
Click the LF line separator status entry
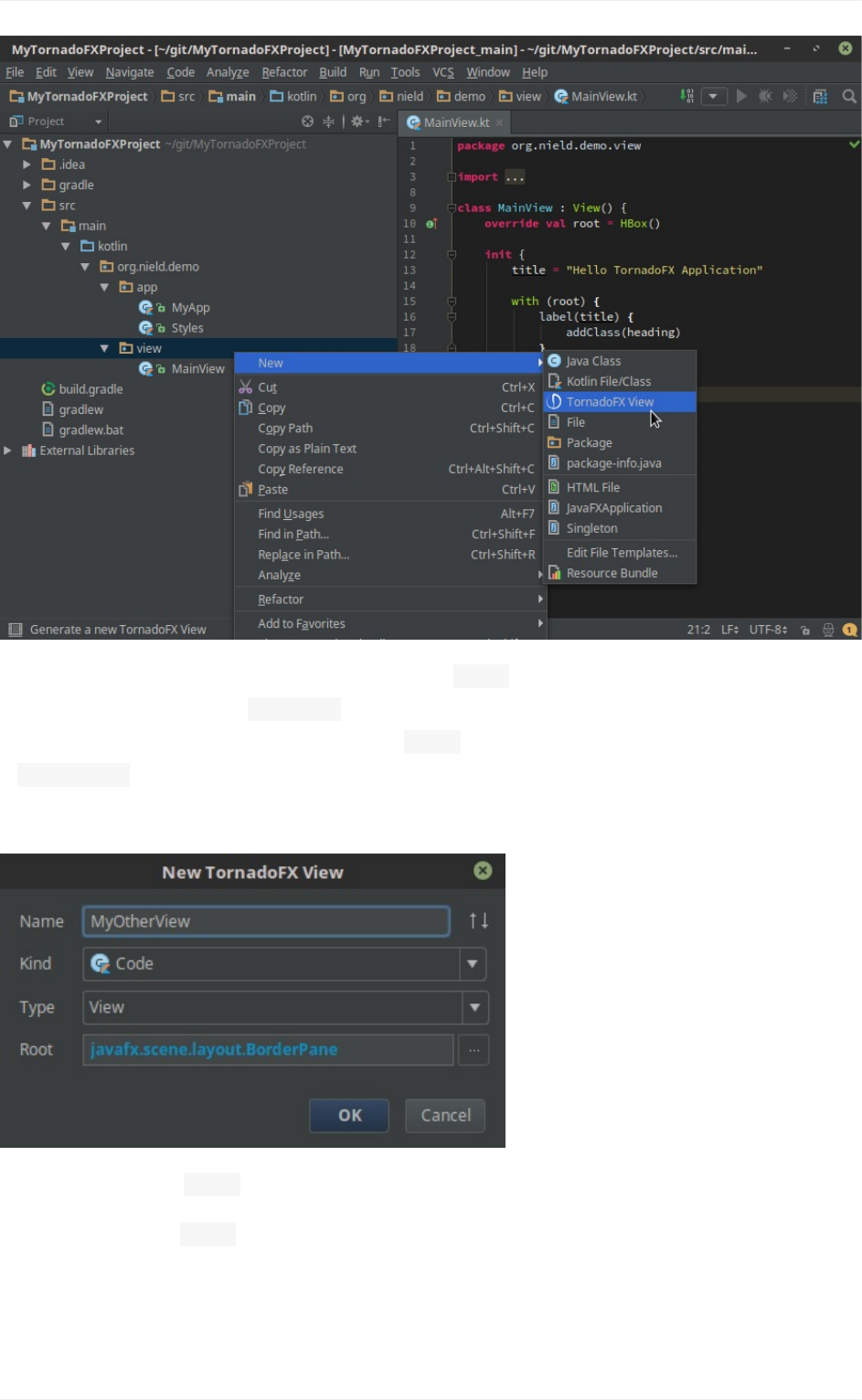729,630
